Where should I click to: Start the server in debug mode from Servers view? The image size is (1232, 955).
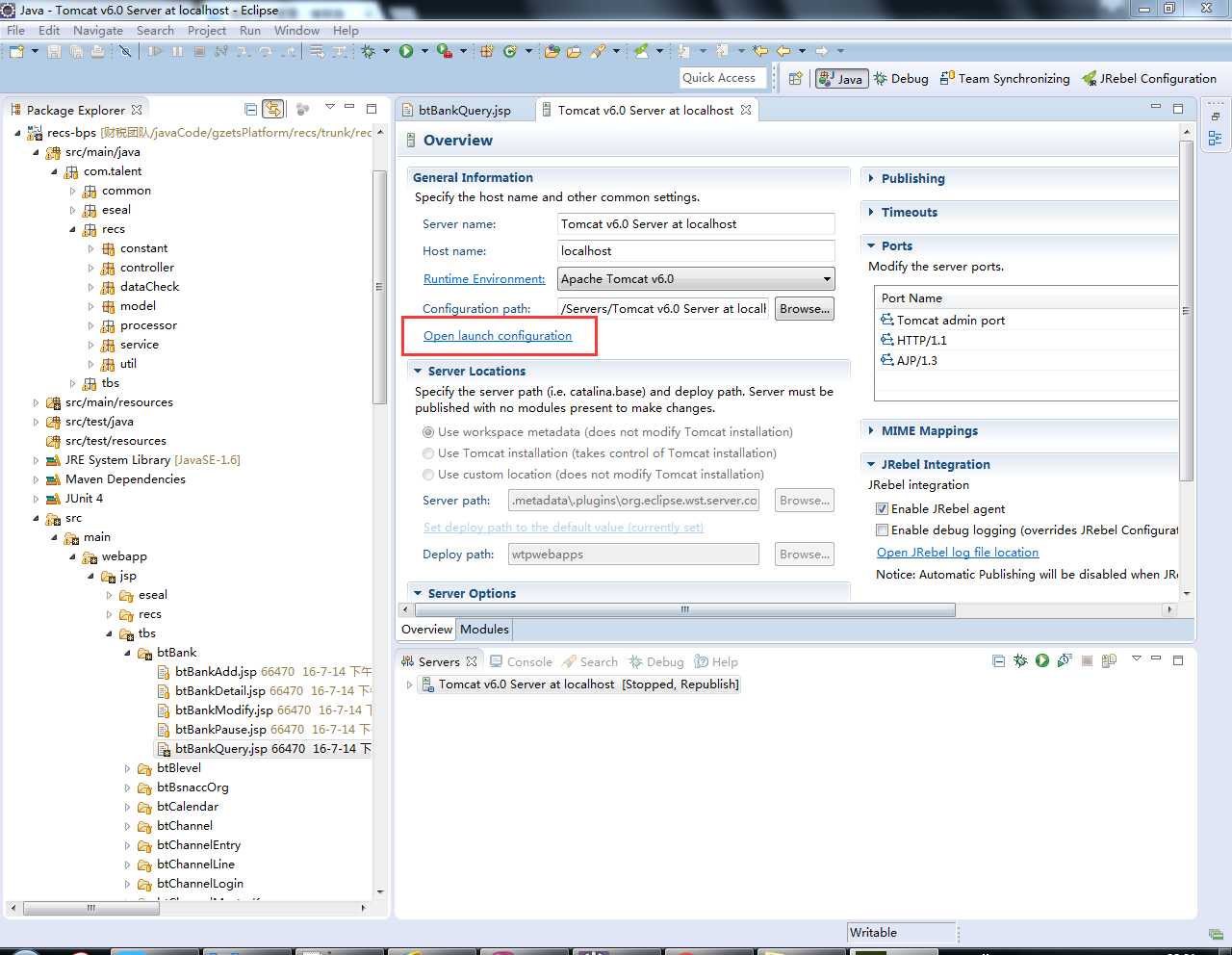(1020, 661)
